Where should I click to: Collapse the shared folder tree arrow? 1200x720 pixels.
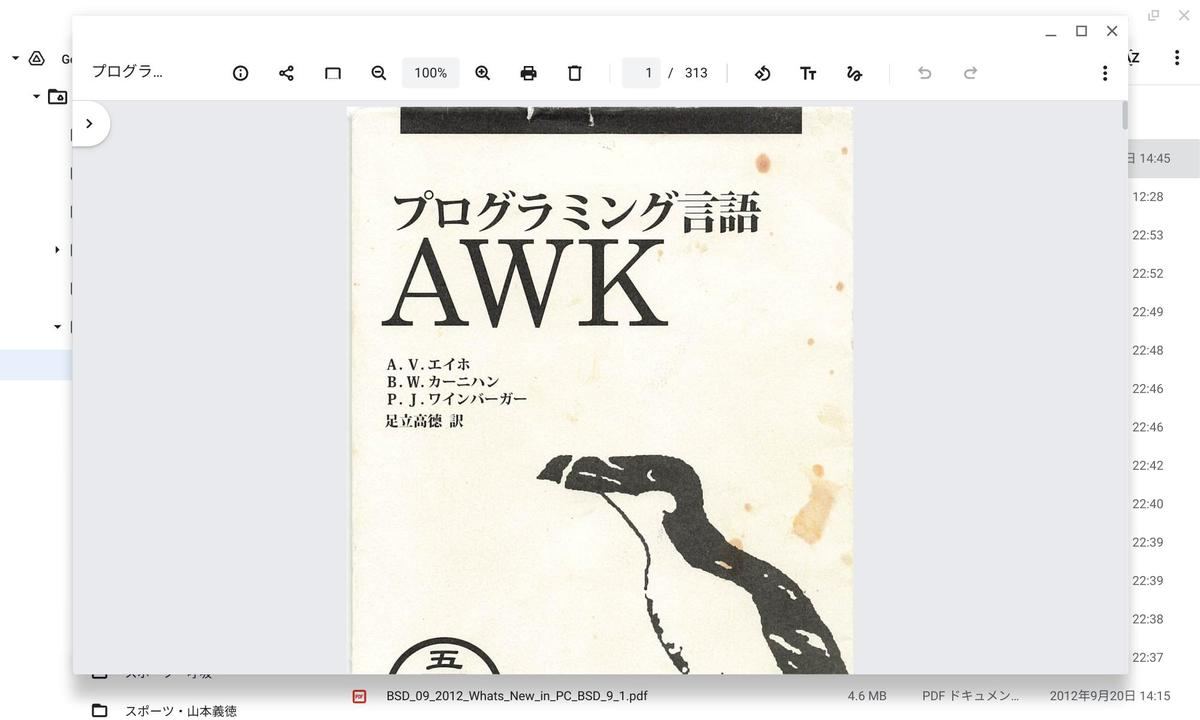37,97
